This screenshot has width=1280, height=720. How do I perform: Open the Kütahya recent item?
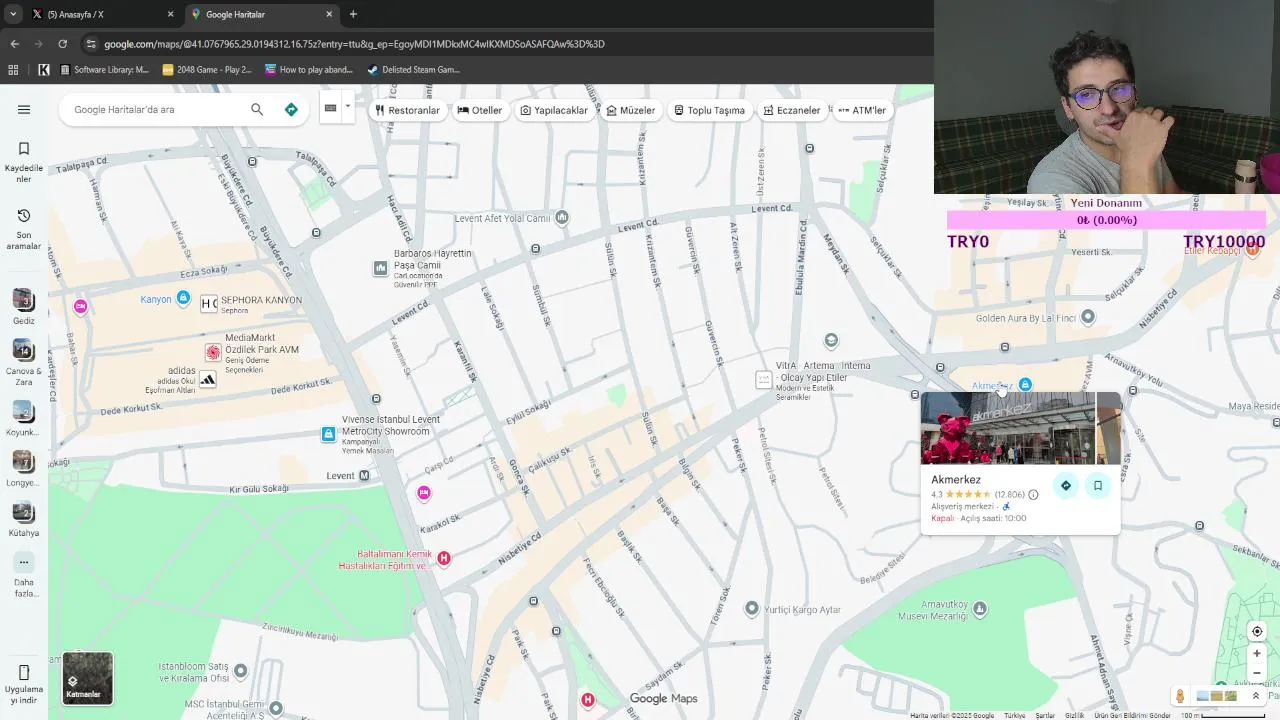click(x=24, y=518)
